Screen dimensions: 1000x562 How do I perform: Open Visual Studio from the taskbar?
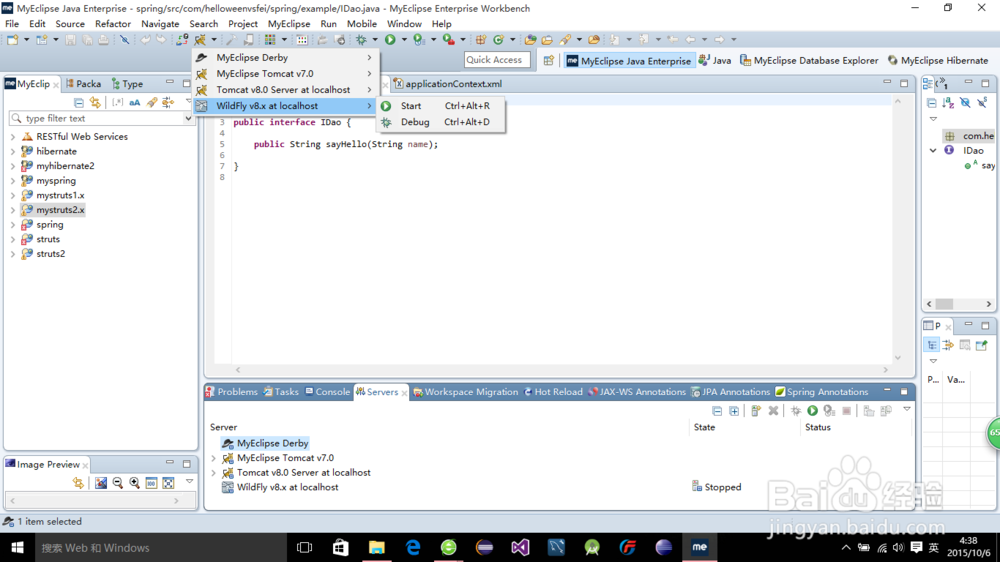[x=520, y=547]
